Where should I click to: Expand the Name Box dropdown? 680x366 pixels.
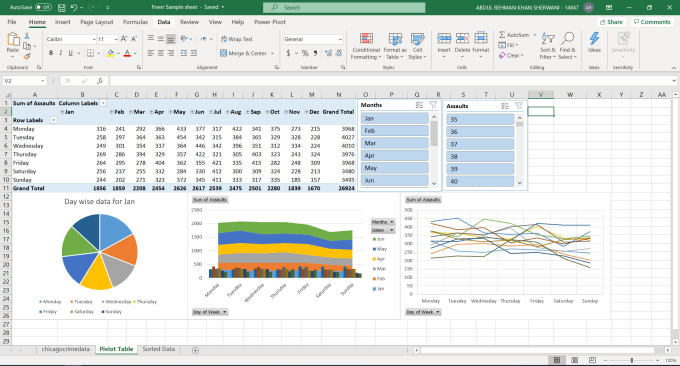point(42,81)
